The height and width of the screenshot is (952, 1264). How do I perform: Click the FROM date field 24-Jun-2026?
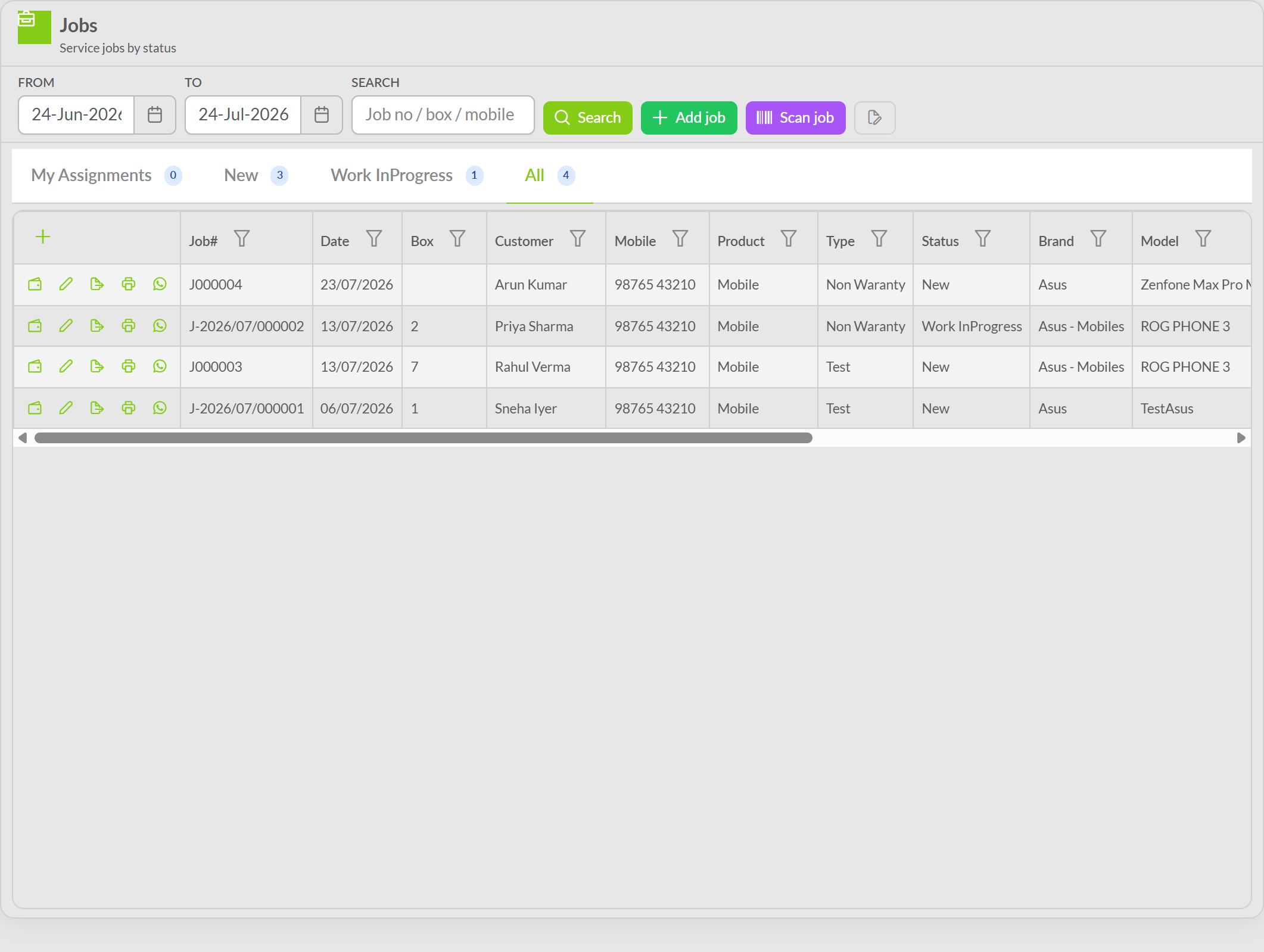pos(76,114)
